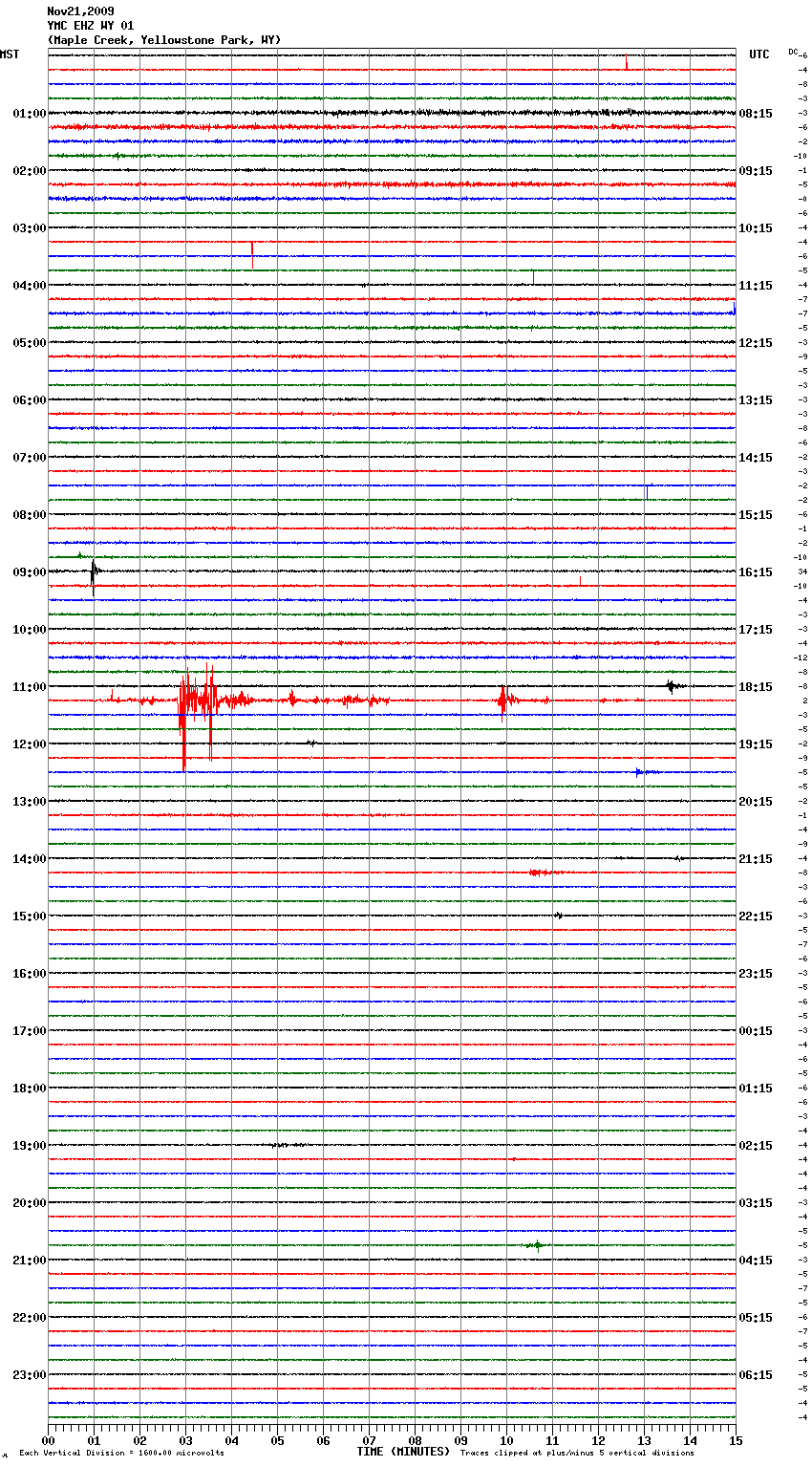The height and width of the screenshot is (1466, 812).
Task: Select the 09:00 MST time label
Action: point(30,572)
